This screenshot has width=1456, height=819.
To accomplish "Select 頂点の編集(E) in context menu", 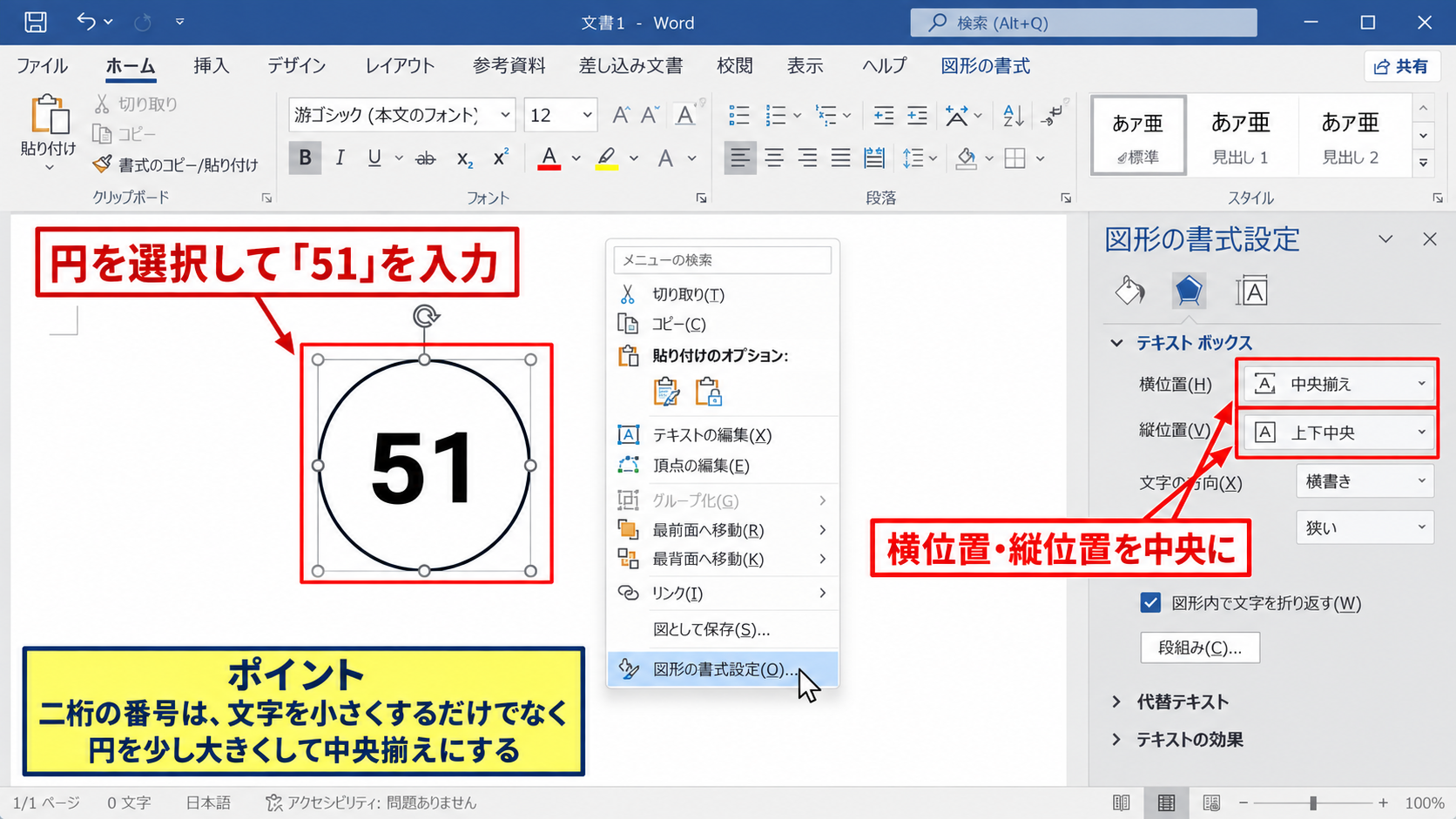I will 723,466.
